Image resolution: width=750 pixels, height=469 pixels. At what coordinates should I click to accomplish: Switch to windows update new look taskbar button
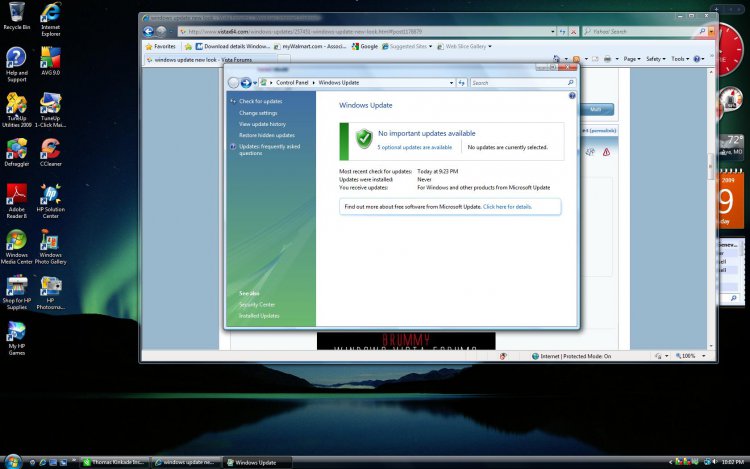click(x=186, y=462)
